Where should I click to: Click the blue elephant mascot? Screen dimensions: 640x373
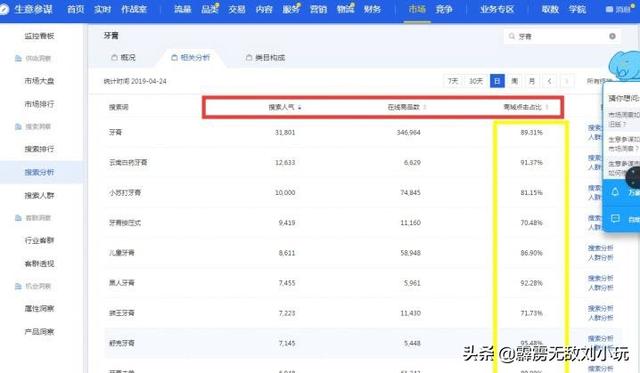pyautogui.click(x=624, y=65)
